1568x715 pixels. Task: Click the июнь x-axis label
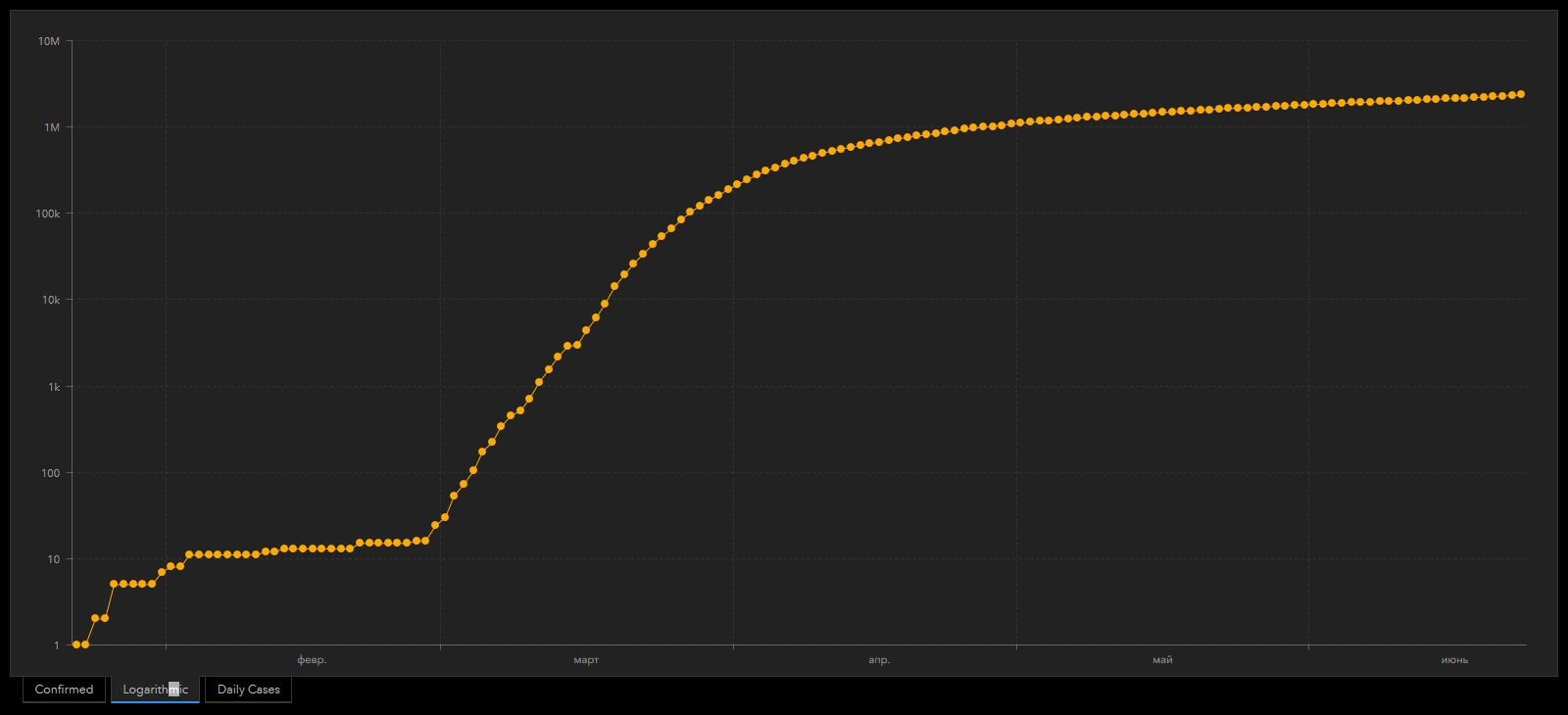click(1454, 660)
